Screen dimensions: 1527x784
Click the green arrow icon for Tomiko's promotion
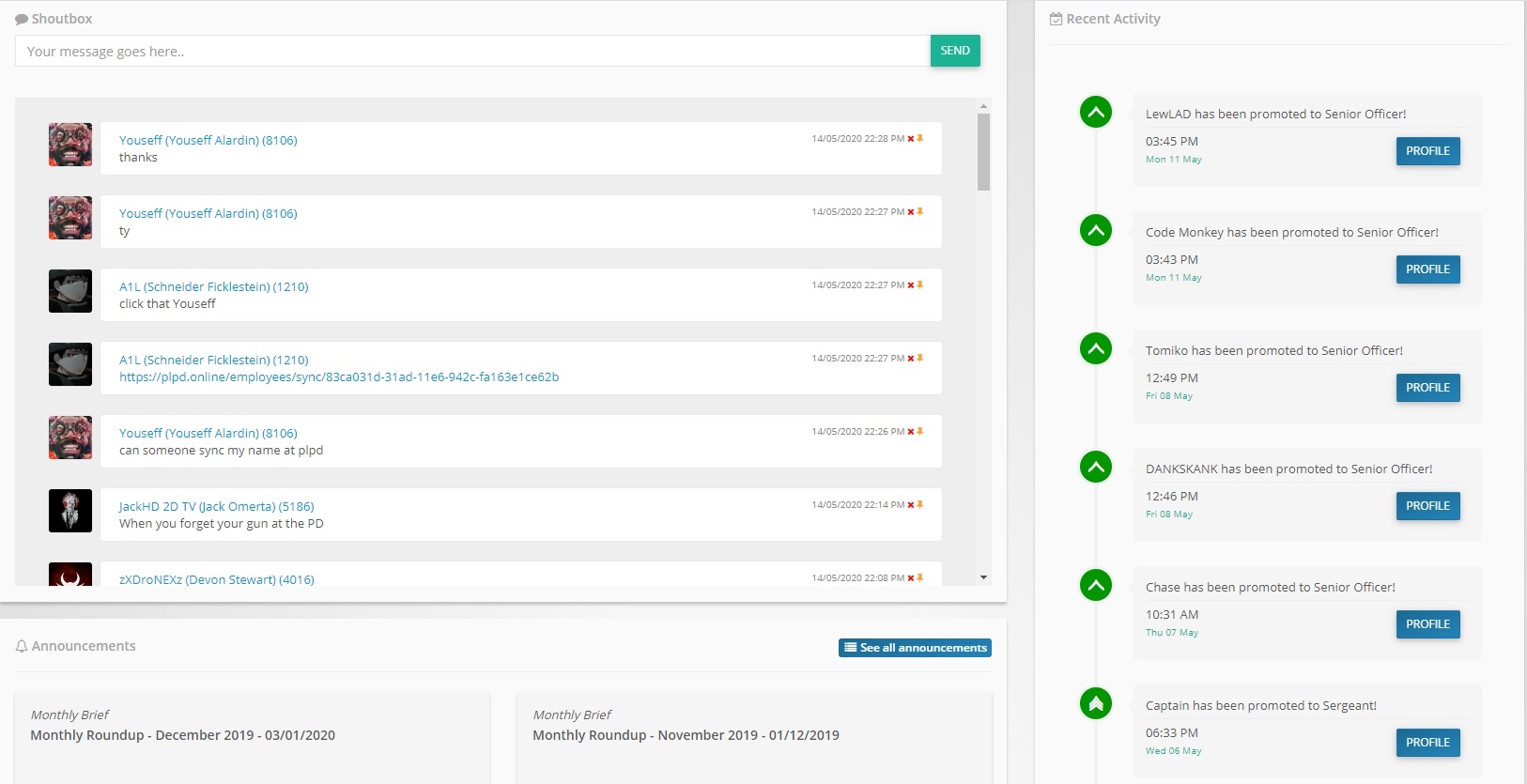(1095, 349)
